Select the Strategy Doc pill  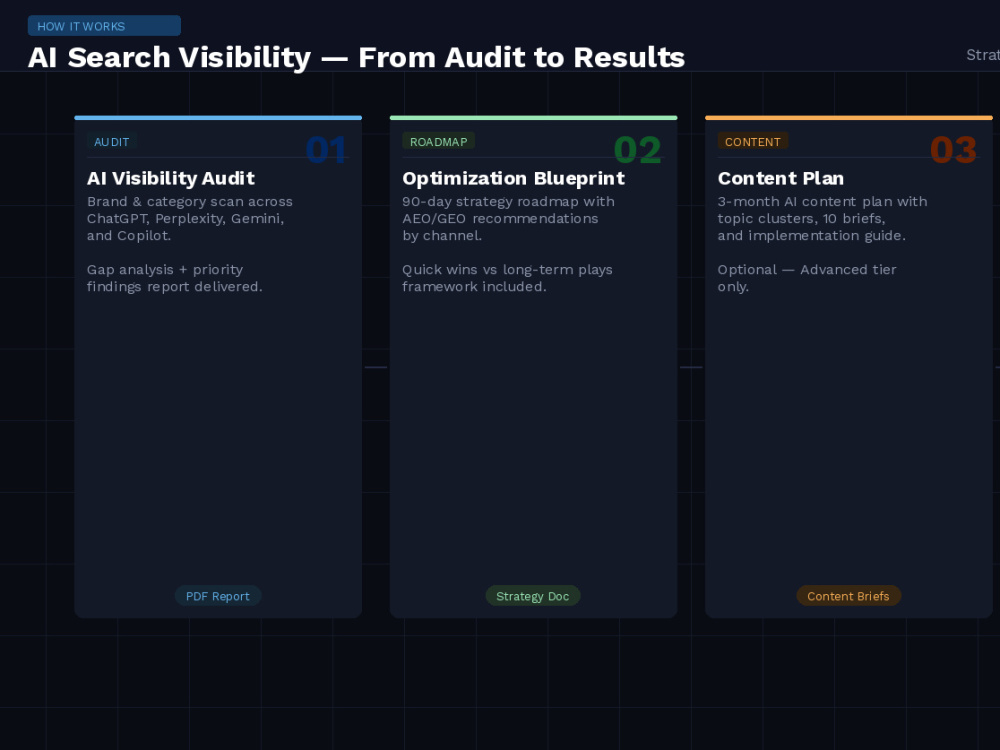[533, 596]
